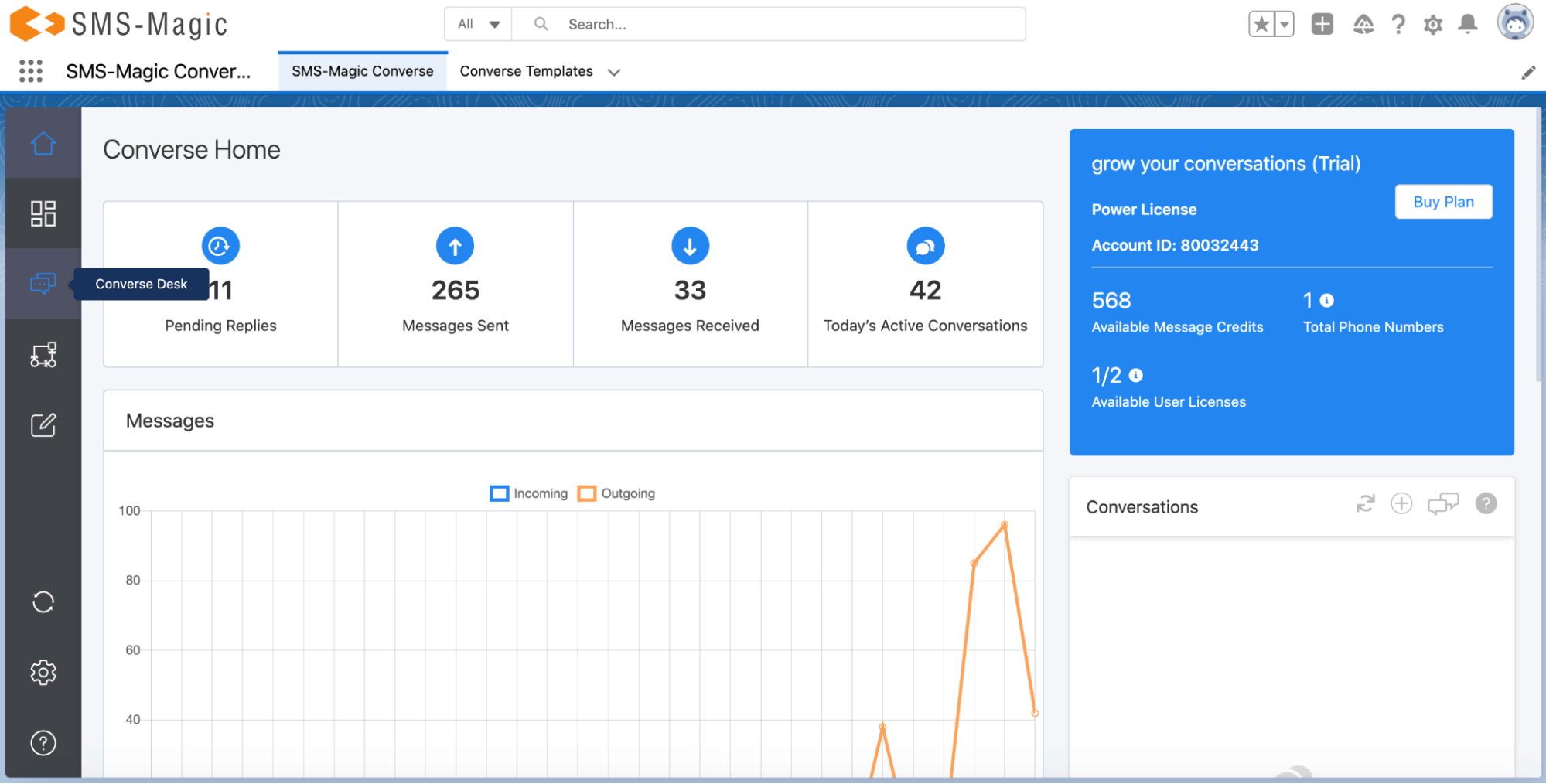Open the compose edit icon in sidebar

tap(43, 424)
